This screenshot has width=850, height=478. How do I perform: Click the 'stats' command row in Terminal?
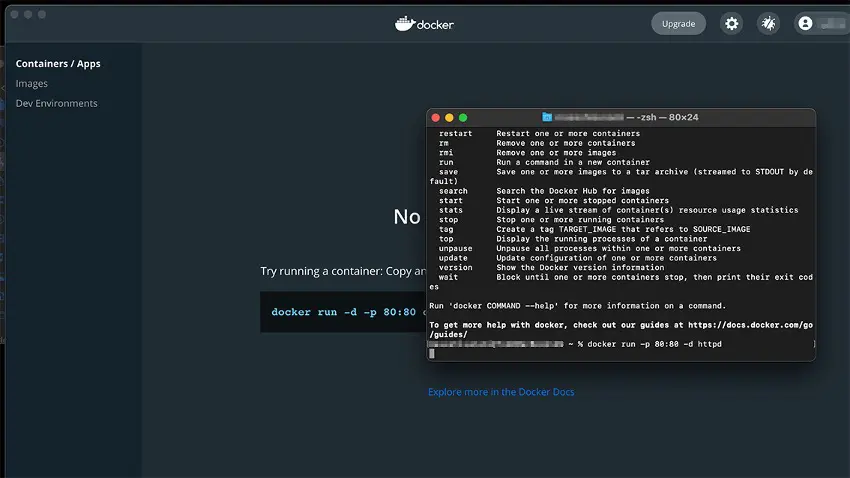point(618,210)
